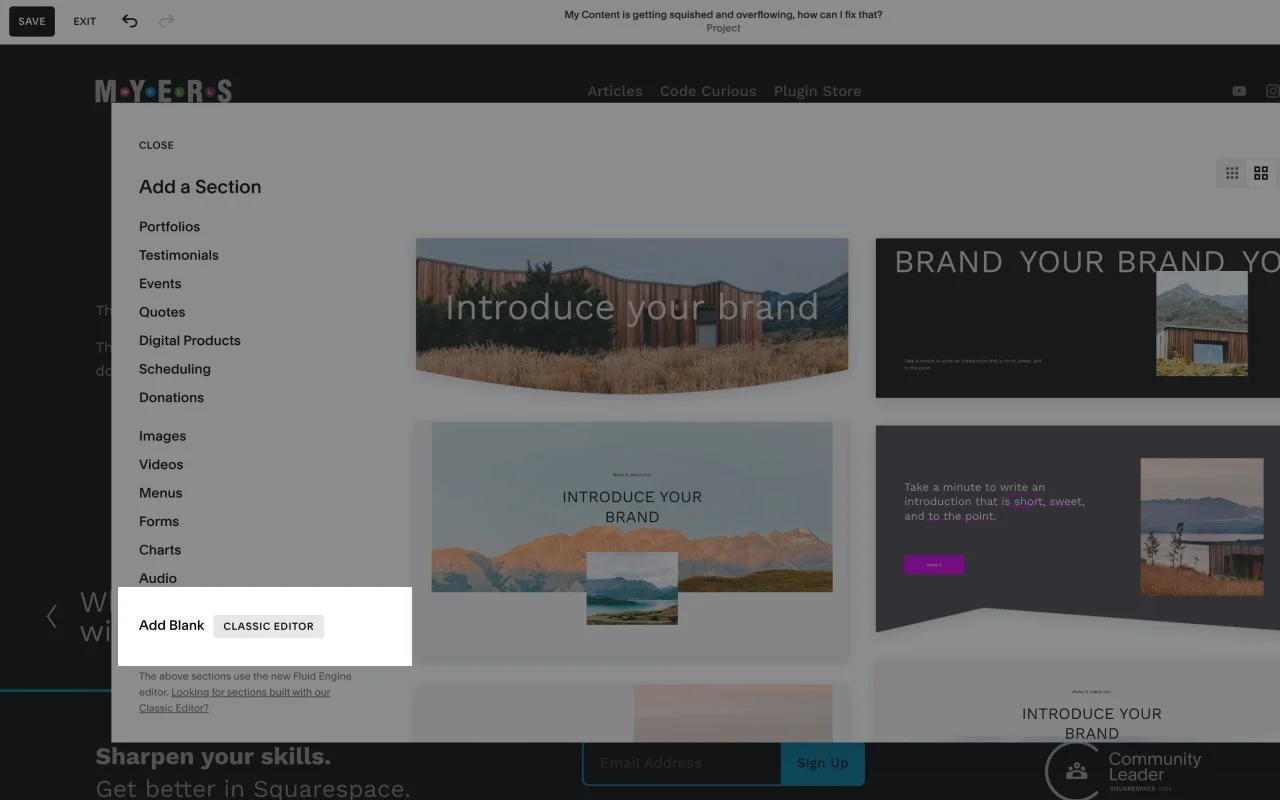Select the Scheduling category
This screenshot has width=1280, height=800.
174,369
